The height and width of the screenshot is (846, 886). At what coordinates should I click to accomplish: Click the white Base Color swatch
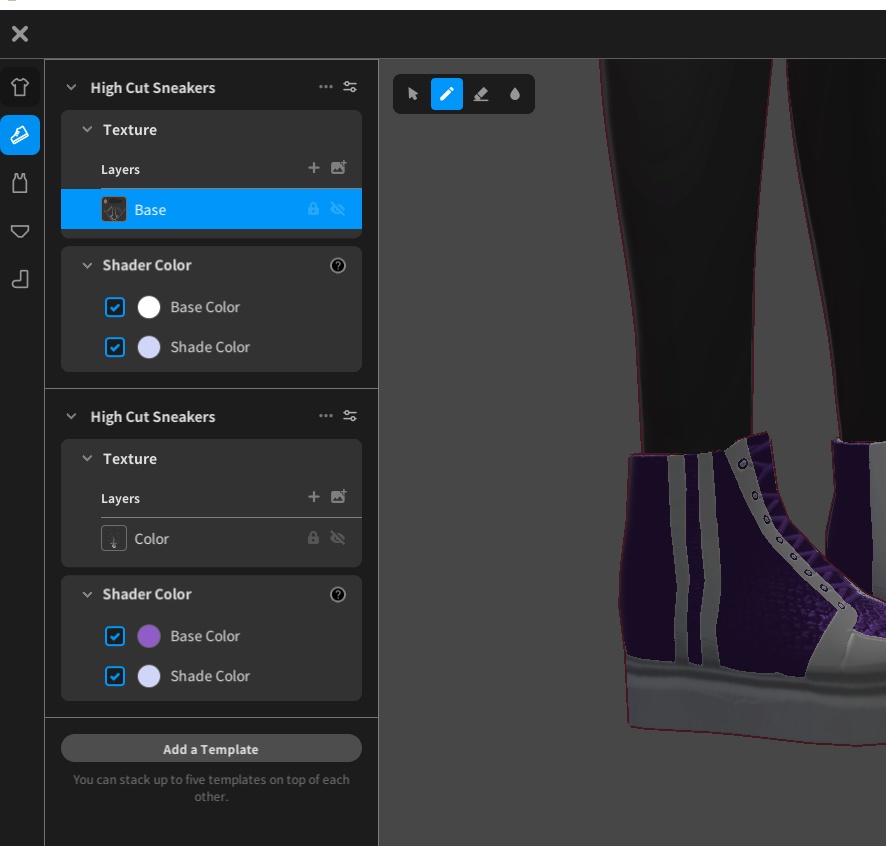pyautogui.click(x=147, y=307)
